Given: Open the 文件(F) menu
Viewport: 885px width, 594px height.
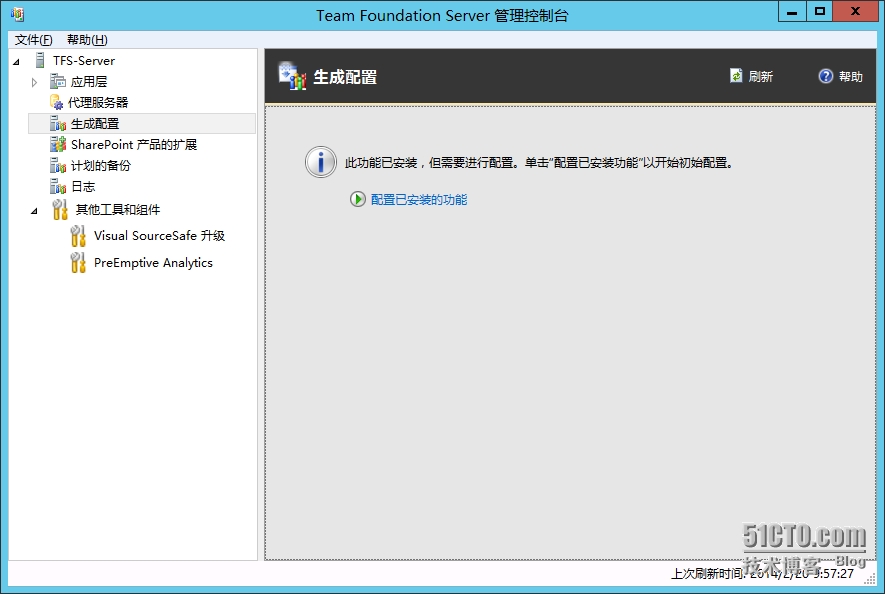Looking at the screenshot, I should point(33,40).
